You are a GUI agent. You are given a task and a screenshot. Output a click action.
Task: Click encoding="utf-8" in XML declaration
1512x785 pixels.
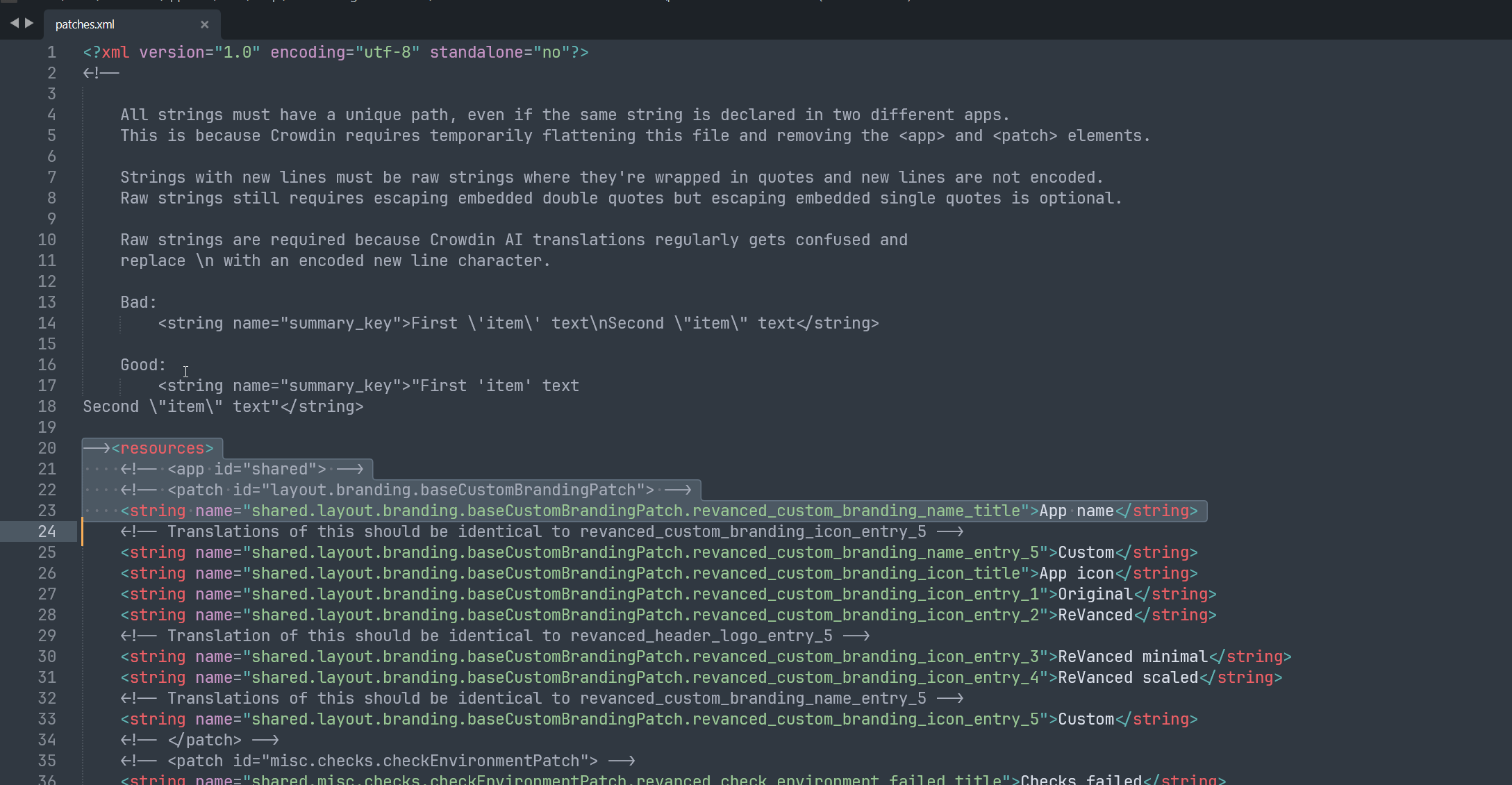click(x=344, y=52)
